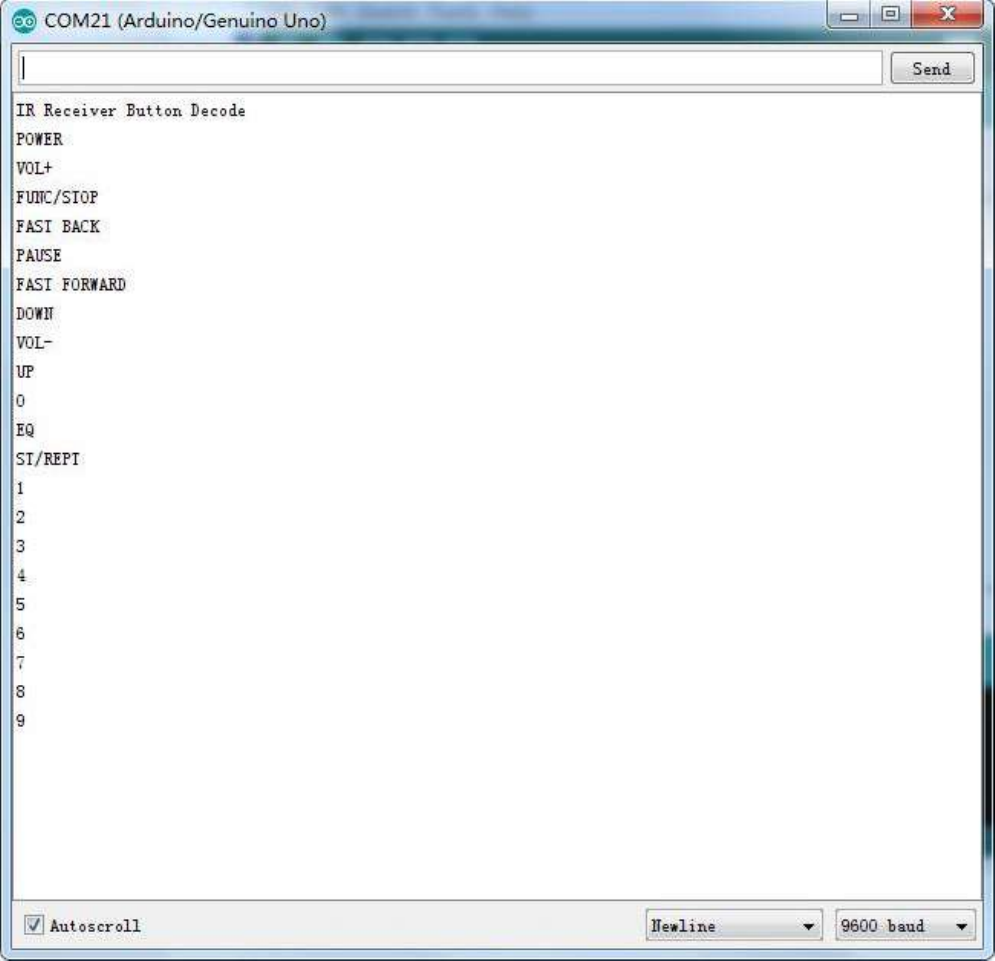Click the 'UP' output line

click(x=25, y=372)
